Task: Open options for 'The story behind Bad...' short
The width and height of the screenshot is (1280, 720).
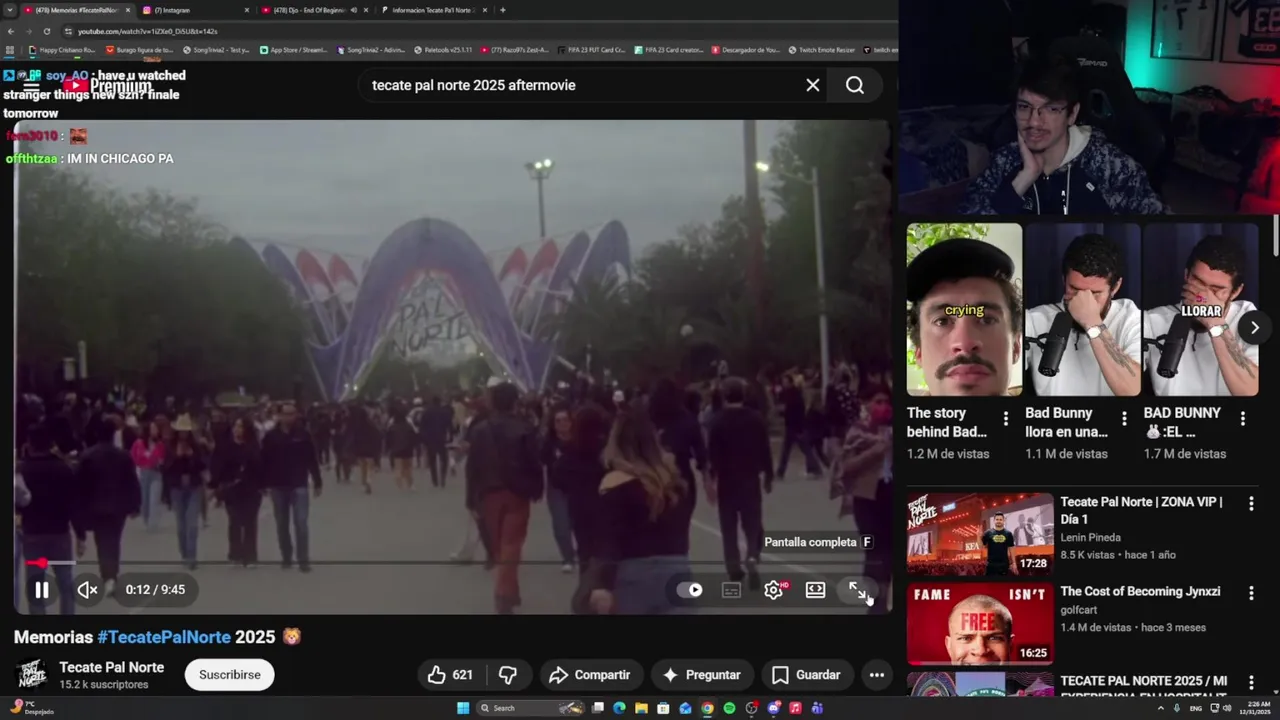Action: pos(1006,419)
